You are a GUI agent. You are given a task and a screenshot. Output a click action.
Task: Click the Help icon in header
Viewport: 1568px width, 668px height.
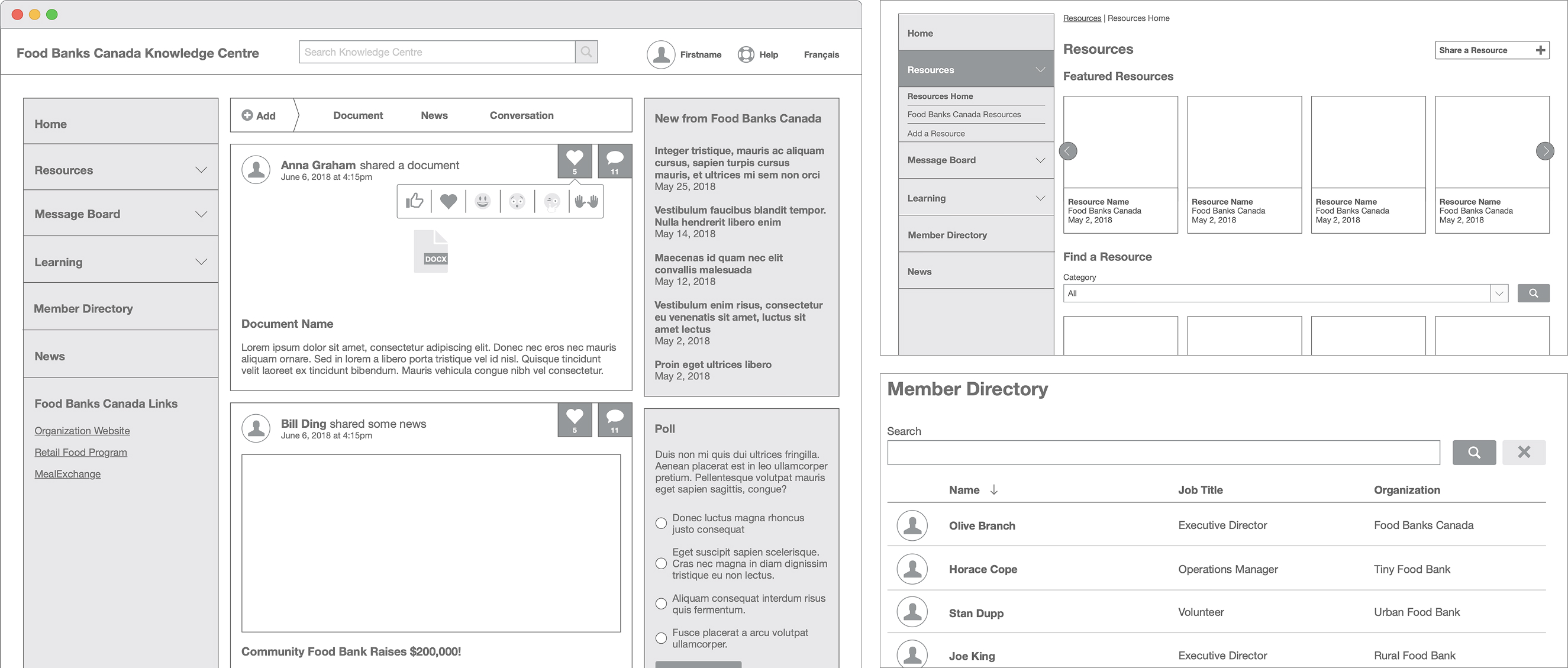(746, 55)
